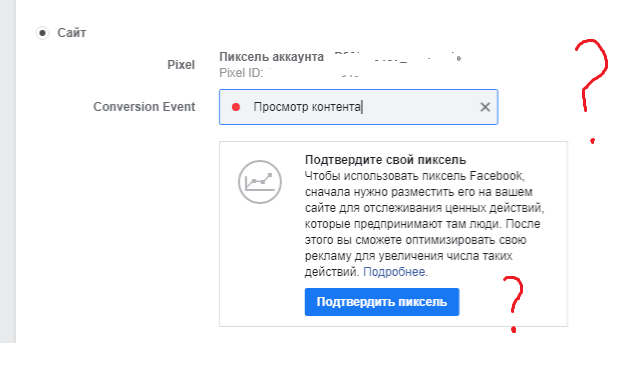Focus the Просмотр контента conversion event field
Viewport: 640px width, 376px height.
[358, 107]
